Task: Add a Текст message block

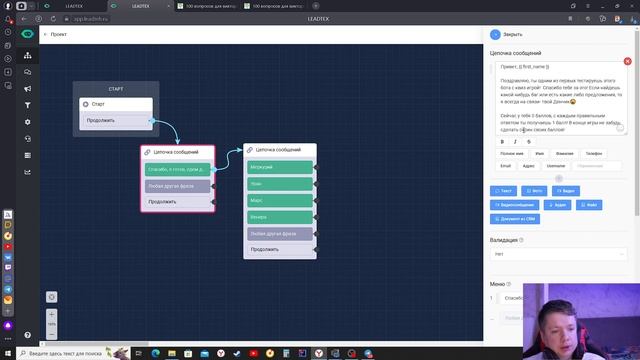Action: click(x=503, y=191)
